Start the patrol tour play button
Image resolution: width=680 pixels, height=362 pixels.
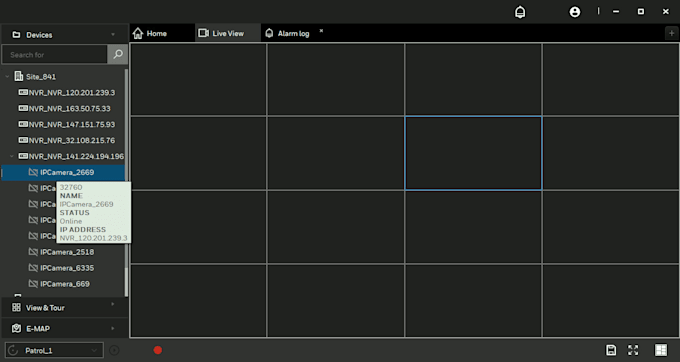(114, 350)
